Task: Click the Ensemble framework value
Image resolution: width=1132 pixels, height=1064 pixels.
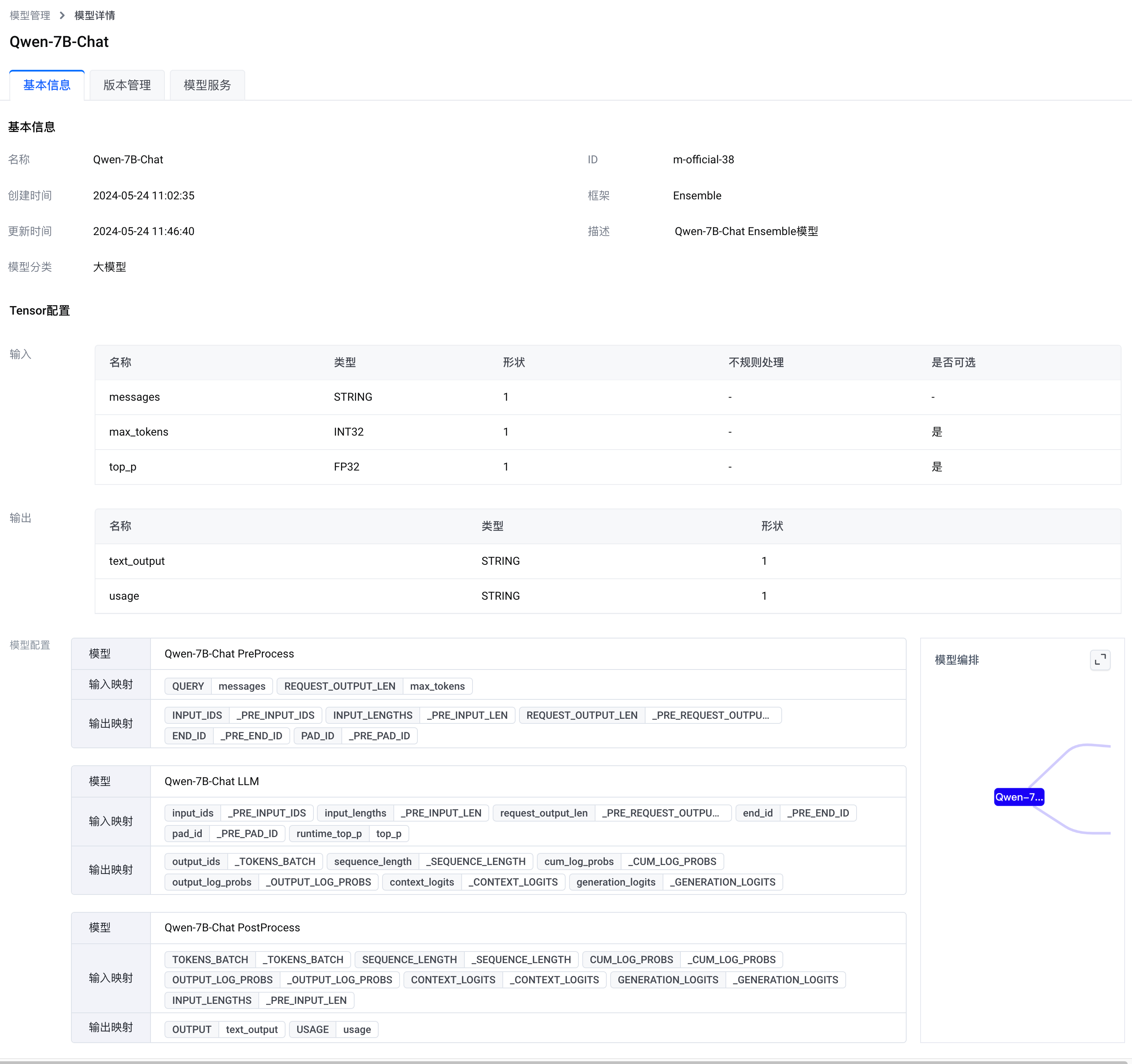Action: [x=697, y=195]
